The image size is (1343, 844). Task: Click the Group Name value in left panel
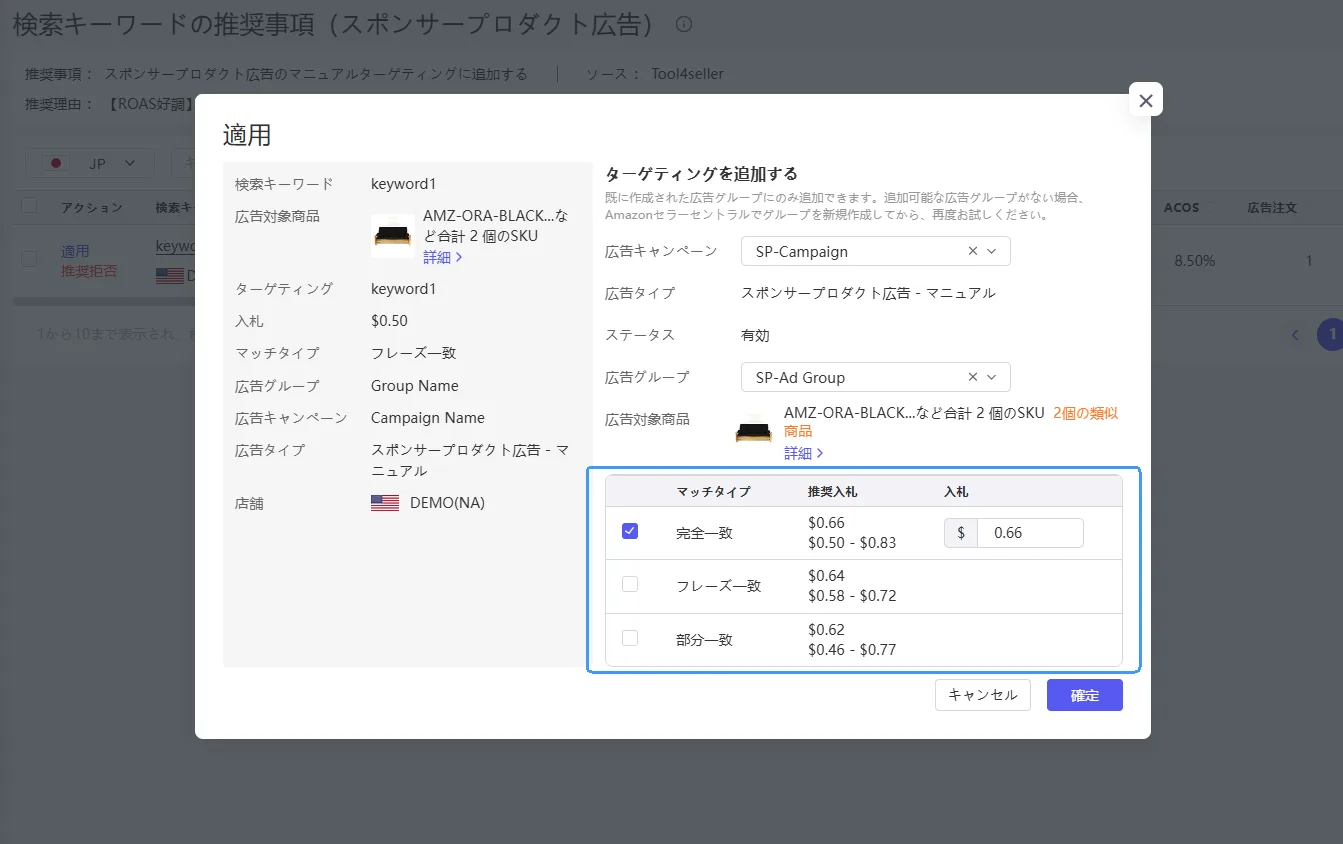coord(415,386)
